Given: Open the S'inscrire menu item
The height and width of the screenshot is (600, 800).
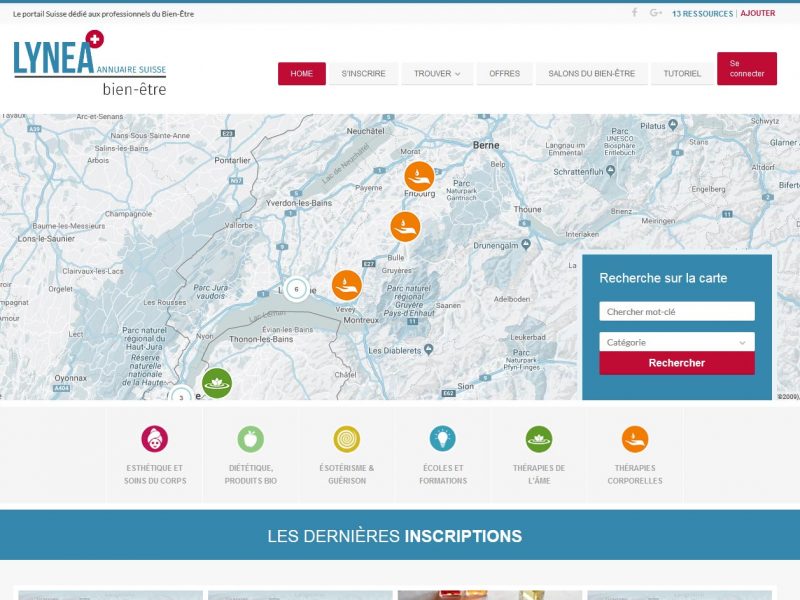Looking at the screenshot, I should coord(363,73).
